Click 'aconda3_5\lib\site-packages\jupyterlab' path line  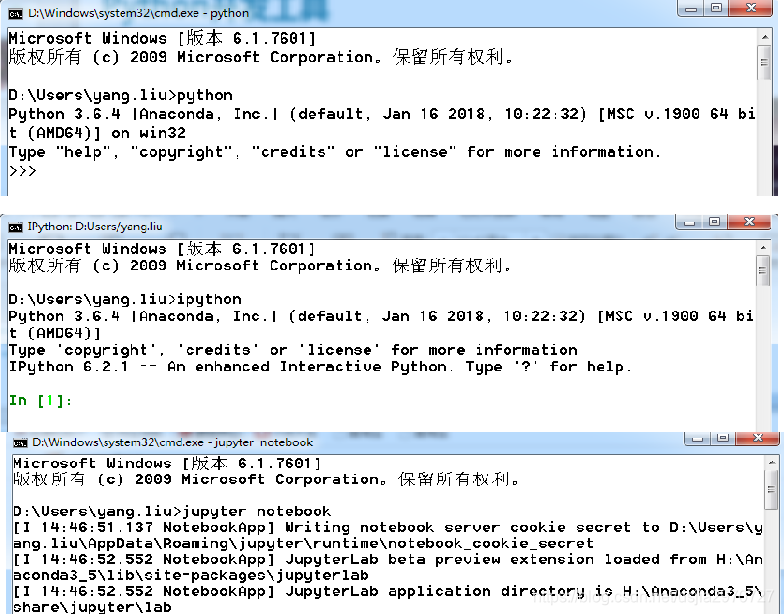click(190, 575)
